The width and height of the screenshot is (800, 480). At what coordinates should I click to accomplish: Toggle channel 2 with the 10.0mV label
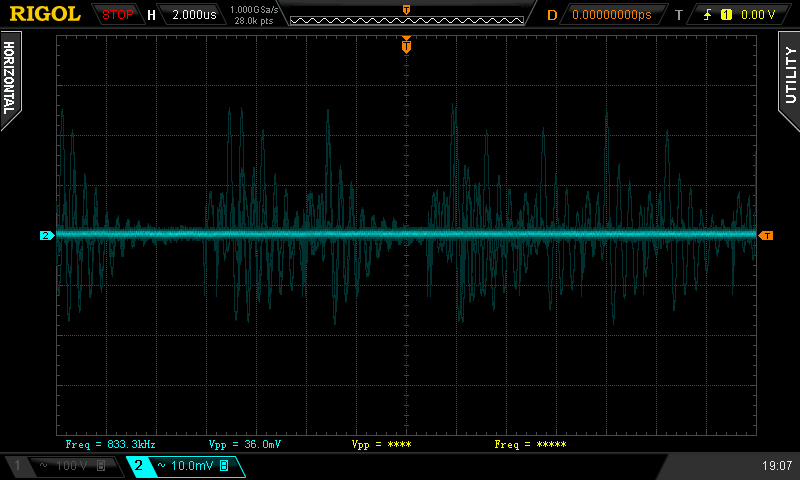[x=186, y=466]
